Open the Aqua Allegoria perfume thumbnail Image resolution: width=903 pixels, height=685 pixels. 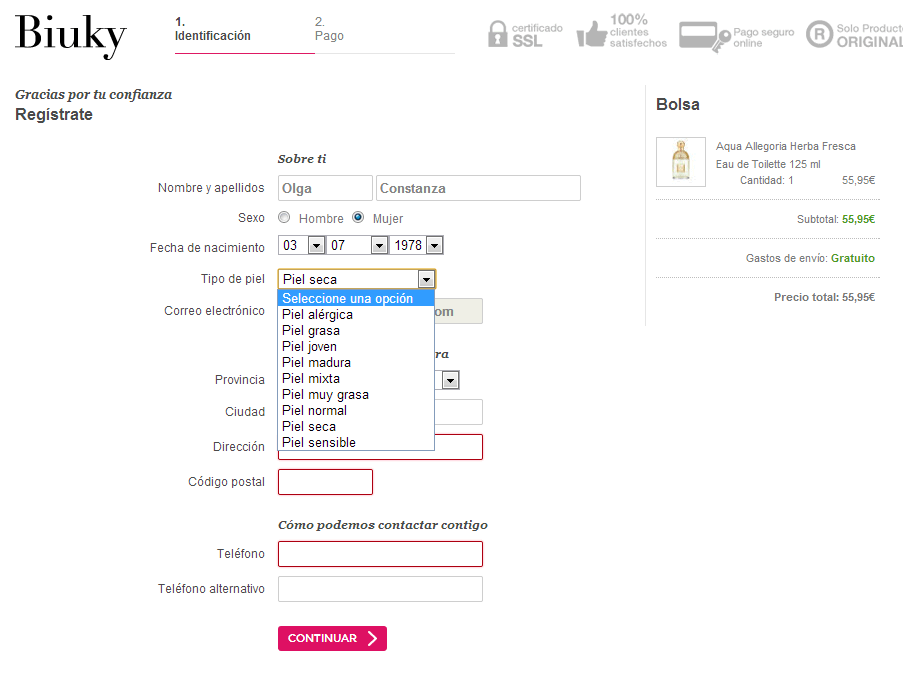pyautogui.click(x=680, y=162)
